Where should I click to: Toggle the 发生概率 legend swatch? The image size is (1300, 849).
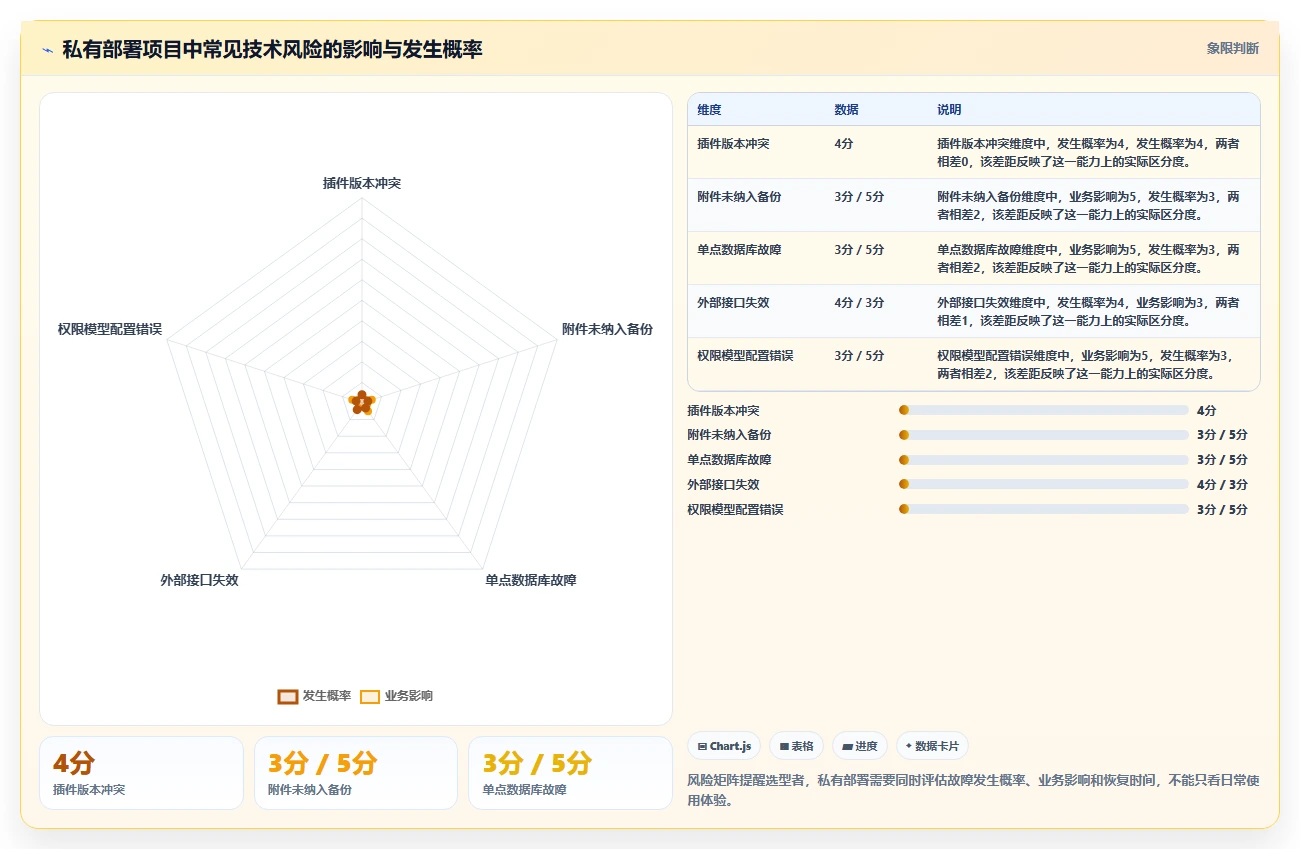click(288, 696)
